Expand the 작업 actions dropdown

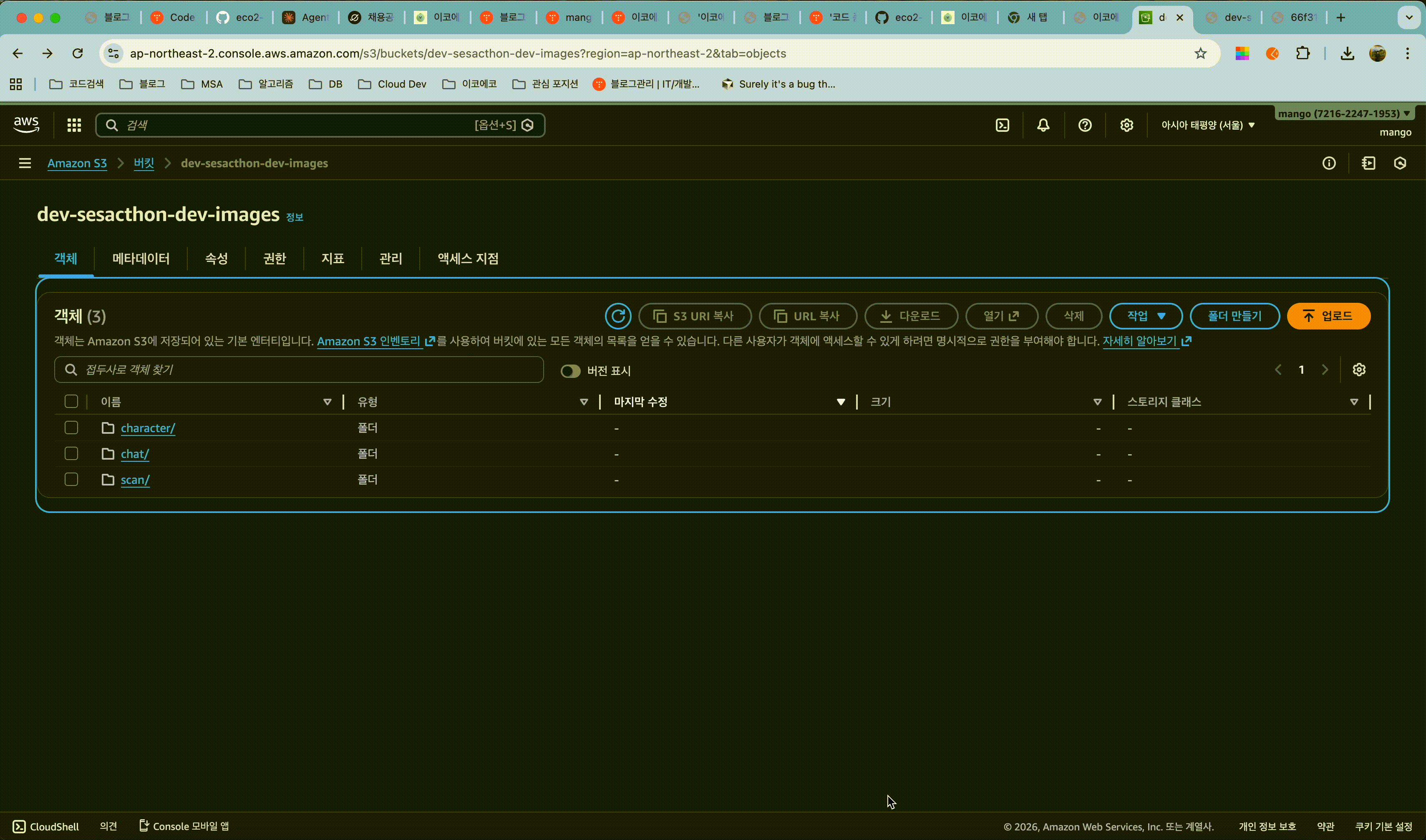point(1145,316)
